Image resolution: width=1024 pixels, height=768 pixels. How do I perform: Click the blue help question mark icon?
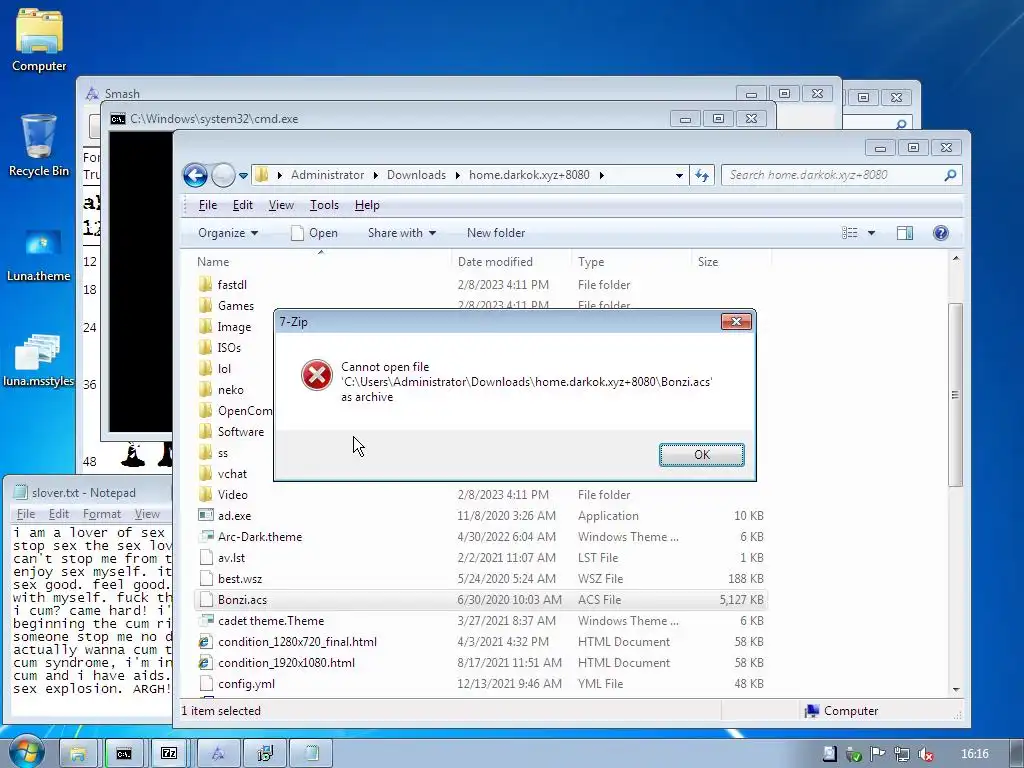coord(940,233)
